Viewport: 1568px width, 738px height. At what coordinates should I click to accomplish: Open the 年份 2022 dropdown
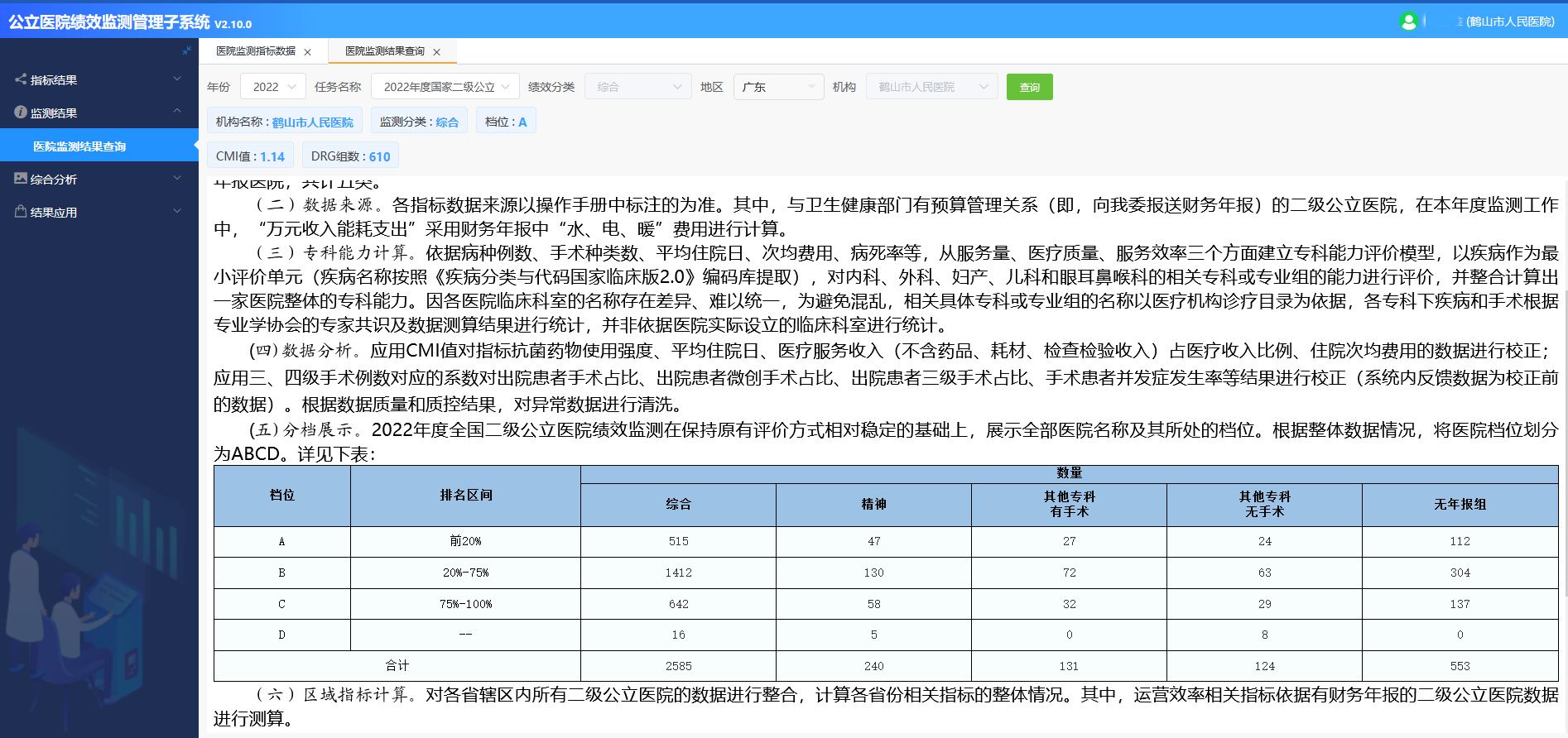(273, 87)
